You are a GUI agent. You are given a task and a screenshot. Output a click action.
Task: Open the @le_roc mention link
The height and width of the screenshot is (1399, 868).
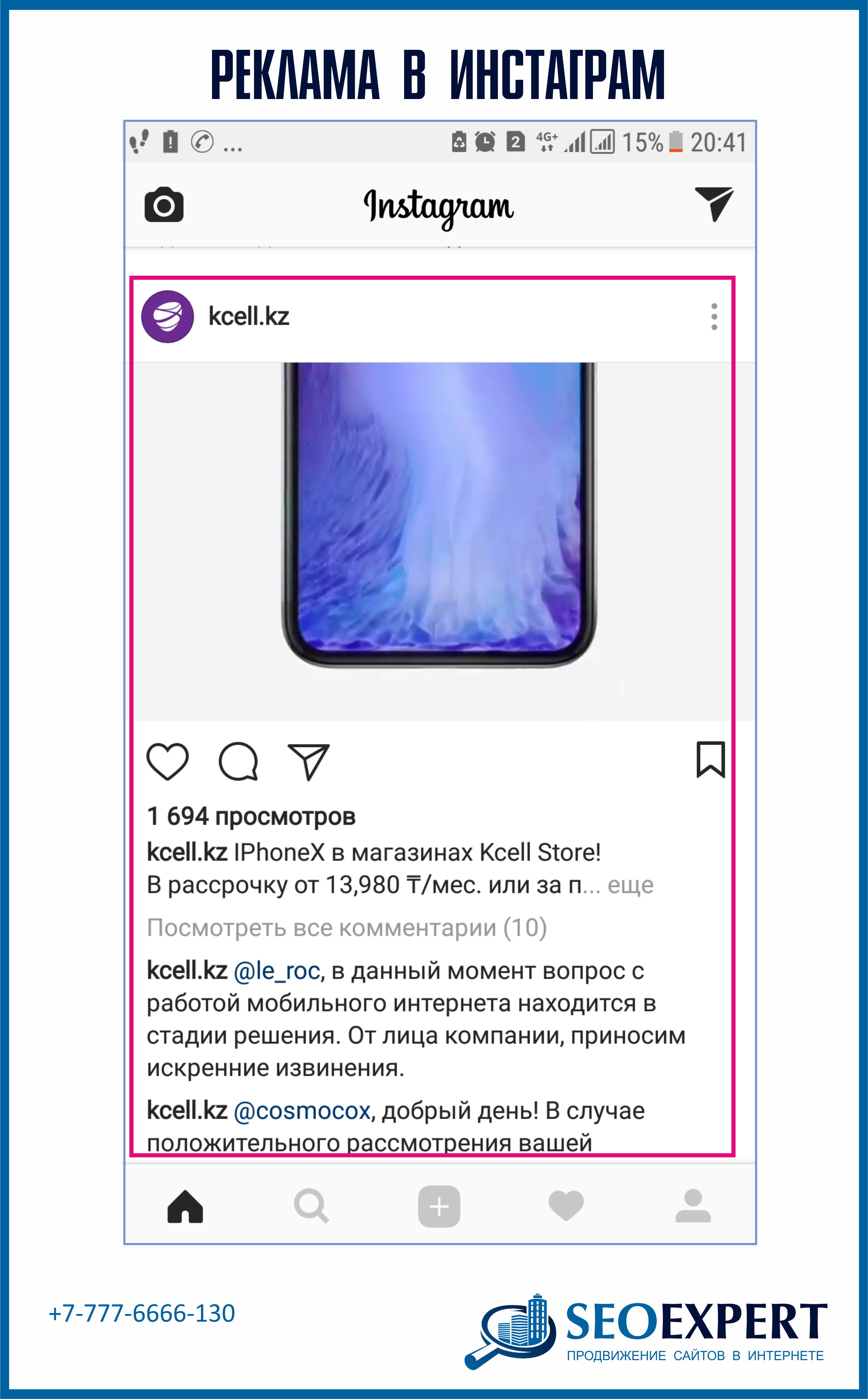(x=277, y=971)
